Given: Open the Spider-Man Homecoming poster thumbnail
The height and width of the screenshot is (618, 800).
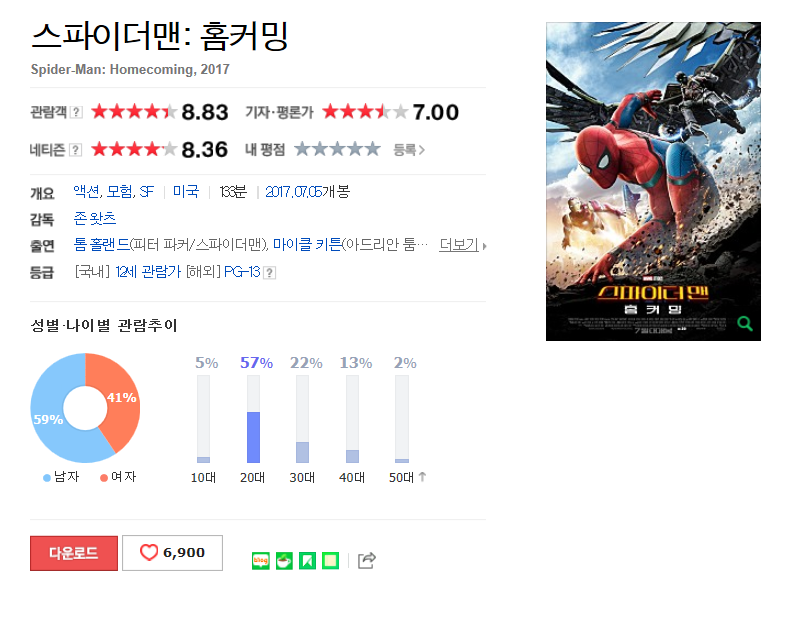Looking at the screenshot, I should point(653,181).
